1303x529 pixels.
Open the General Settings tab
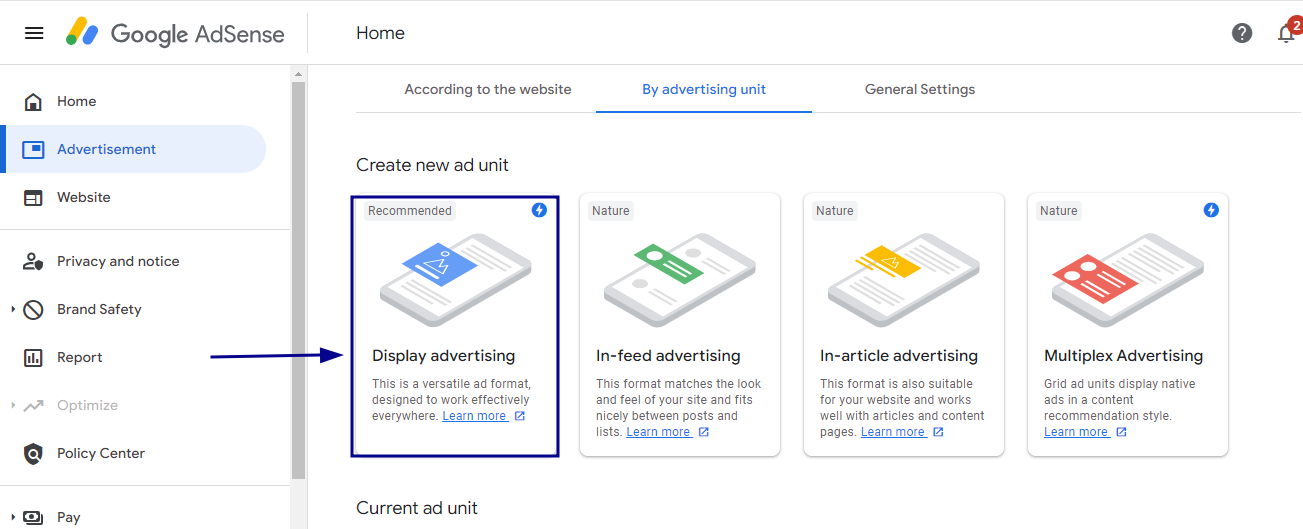[x=920, y=89]
